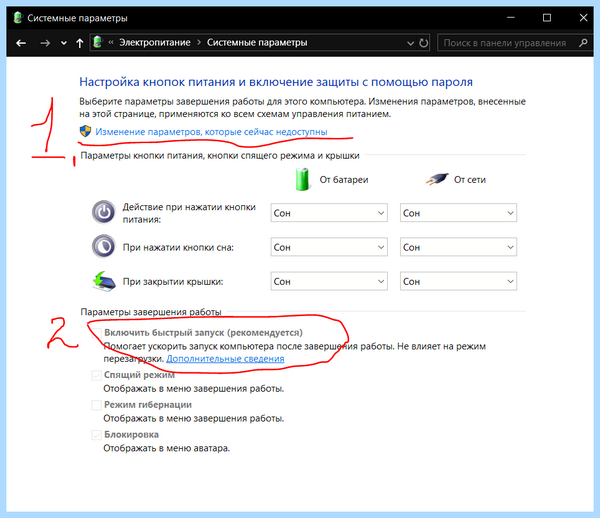The height and width of the screenshot is (518, 600).
Task: Click the battery icon in the address bar
Action: [98, 42]
